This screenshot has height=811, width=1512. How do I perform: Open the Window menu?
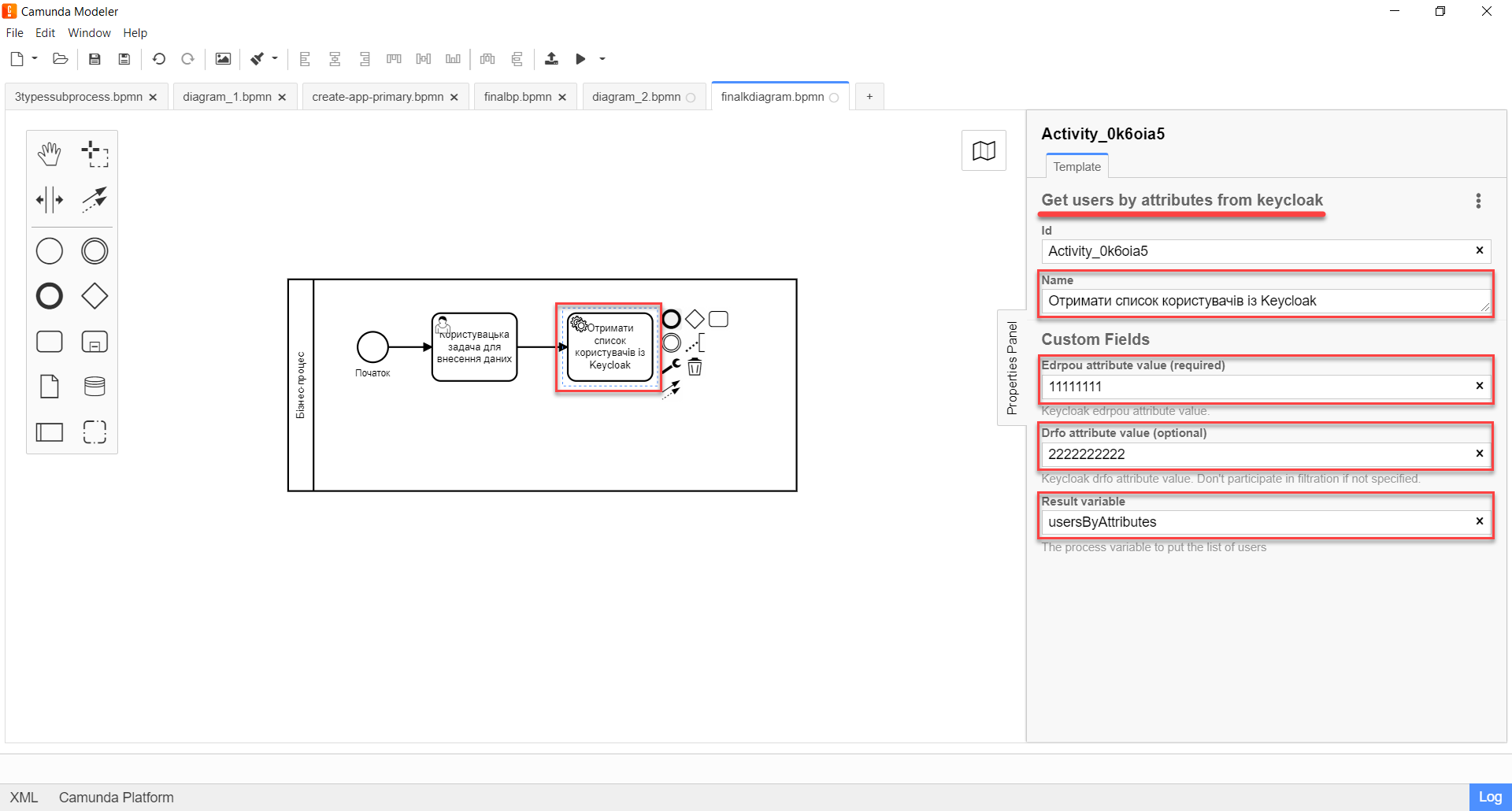89,33
